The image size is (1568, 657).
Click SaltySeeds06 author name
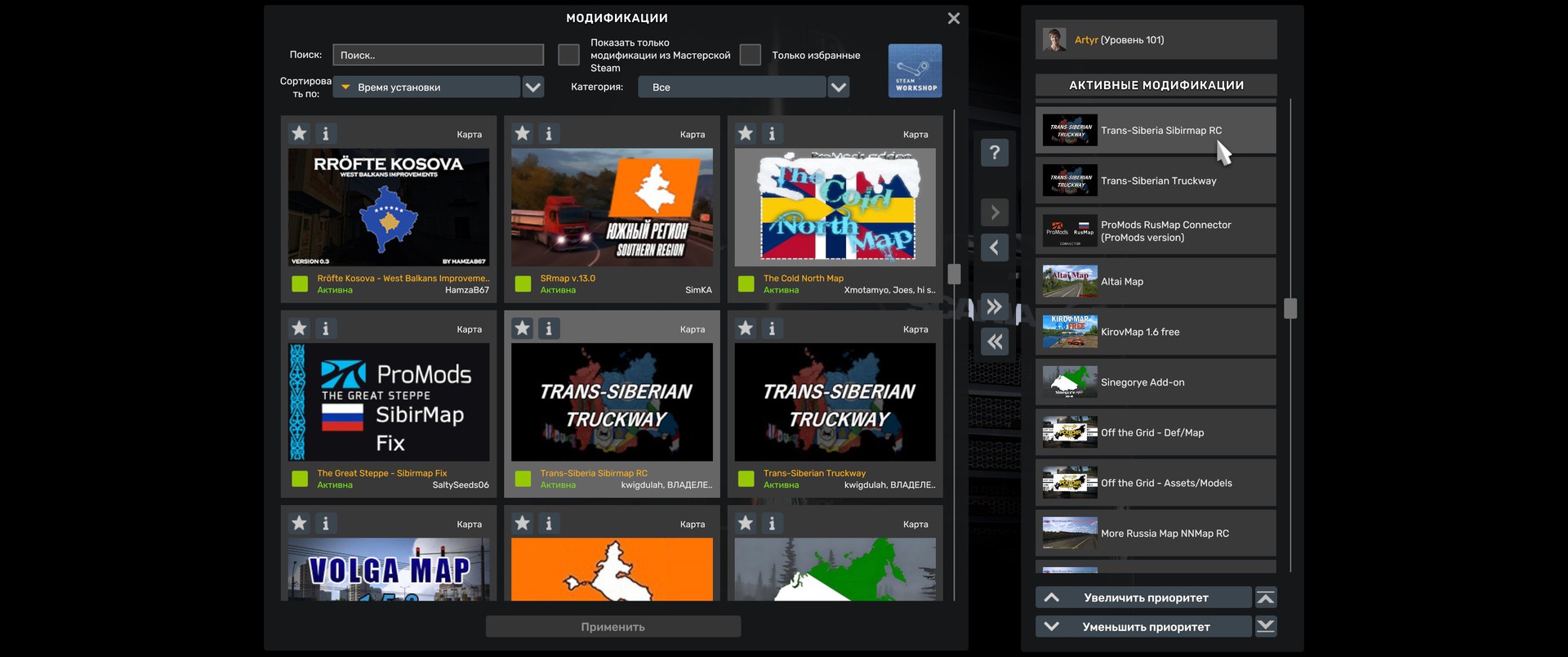click(461, 485)
